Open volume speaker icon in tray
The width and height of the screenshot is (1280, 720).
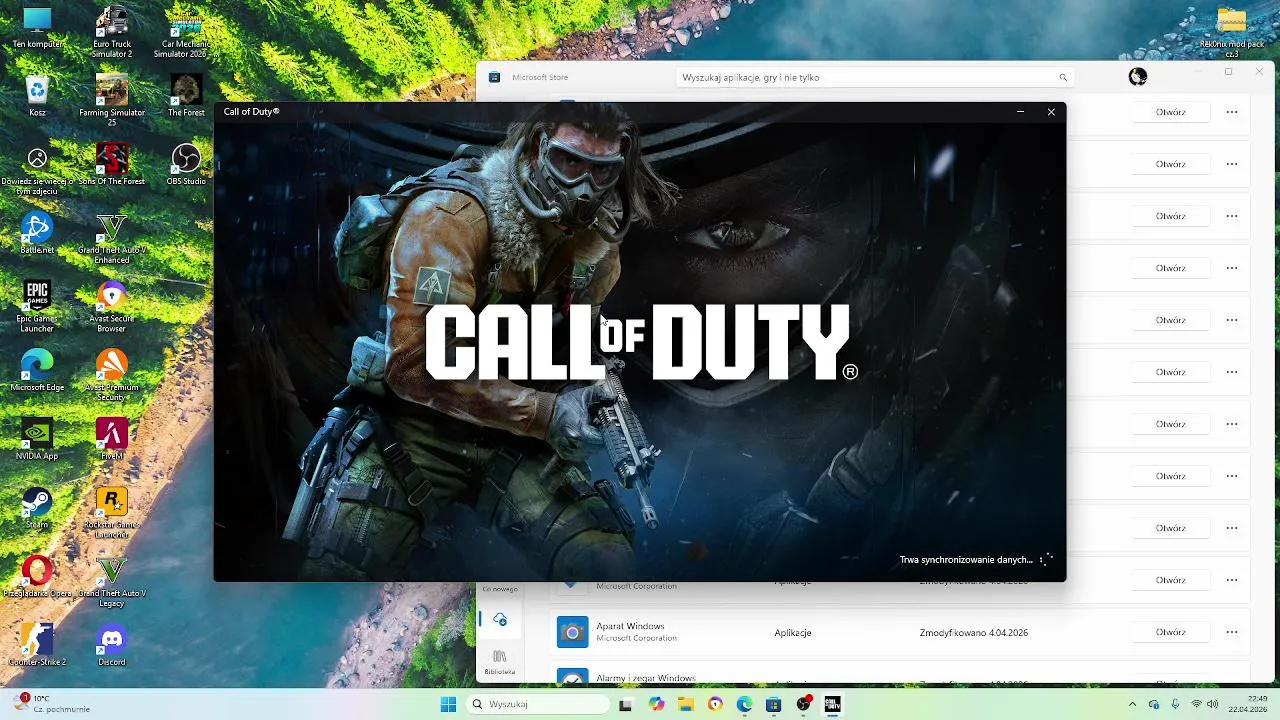pyautogui.click(x=1213, y=704)
